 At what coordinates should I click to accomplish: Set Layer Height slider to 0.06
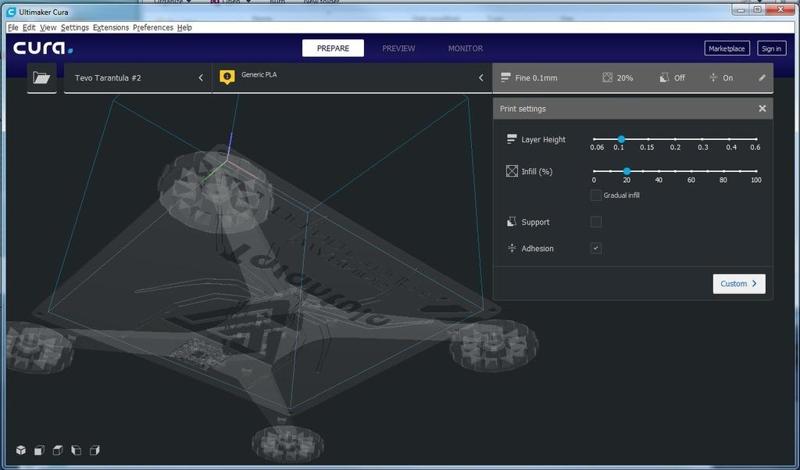594,139
